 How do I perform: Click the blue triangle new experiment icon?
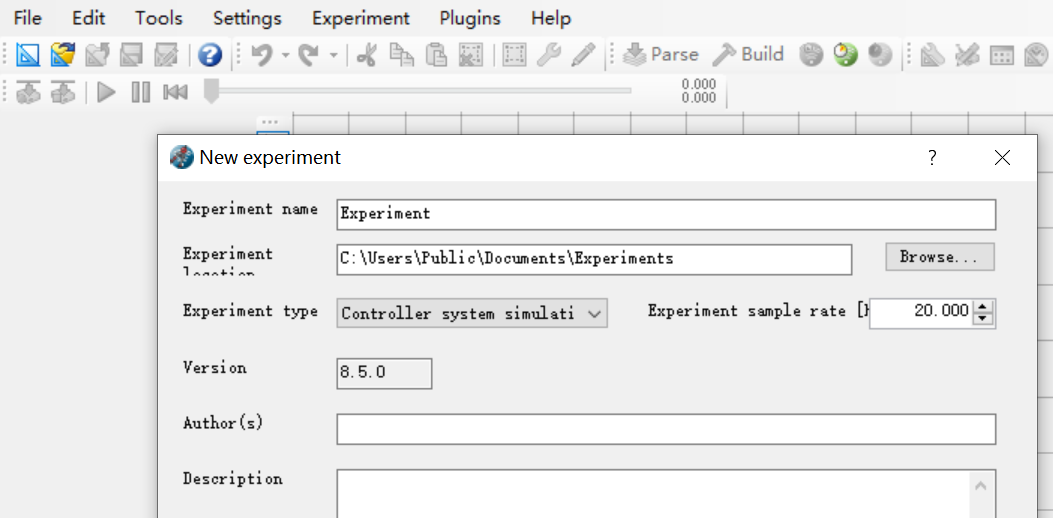click(28, 54)
